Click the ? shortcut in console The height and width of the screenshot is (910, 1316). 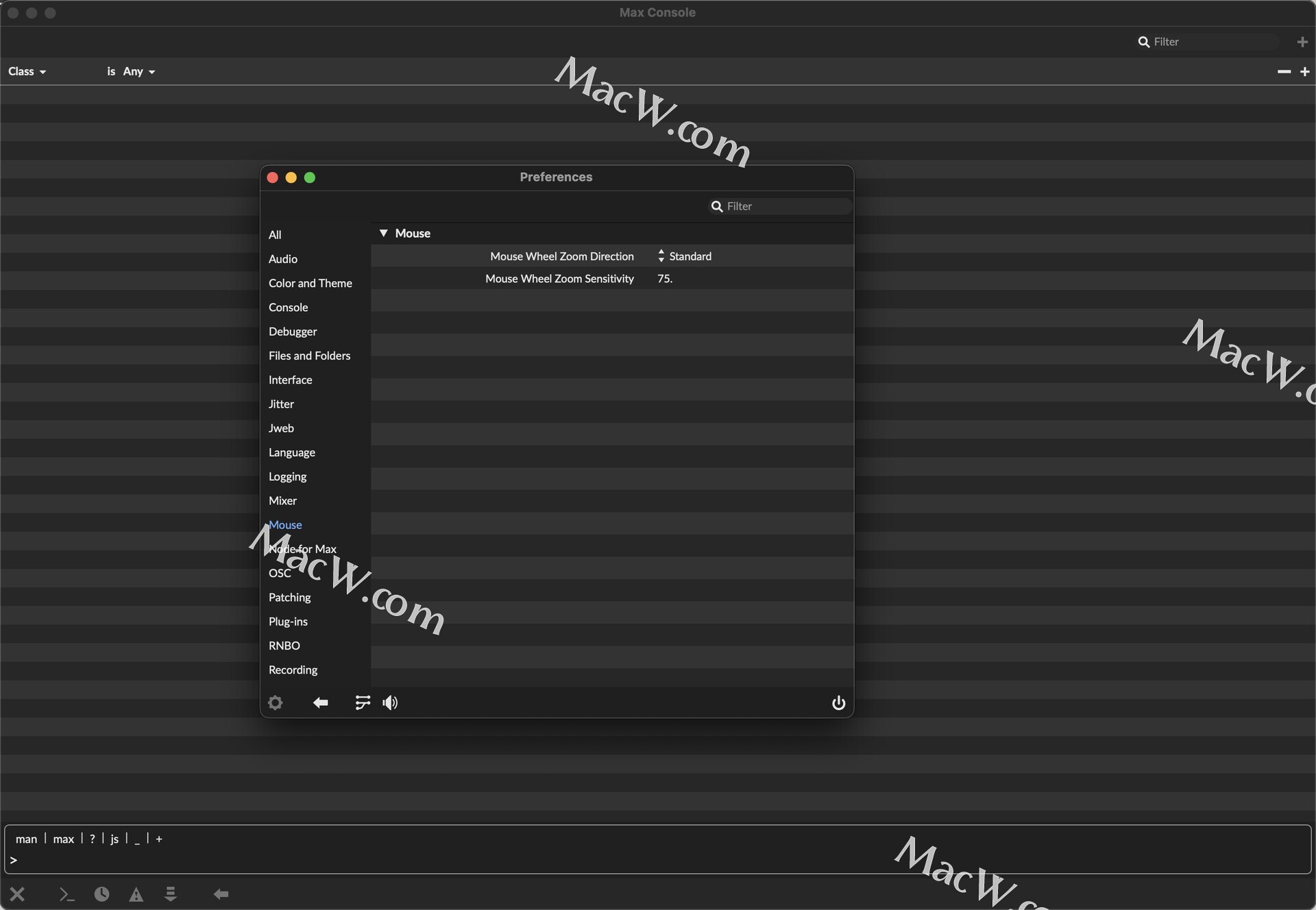(93, 839)
